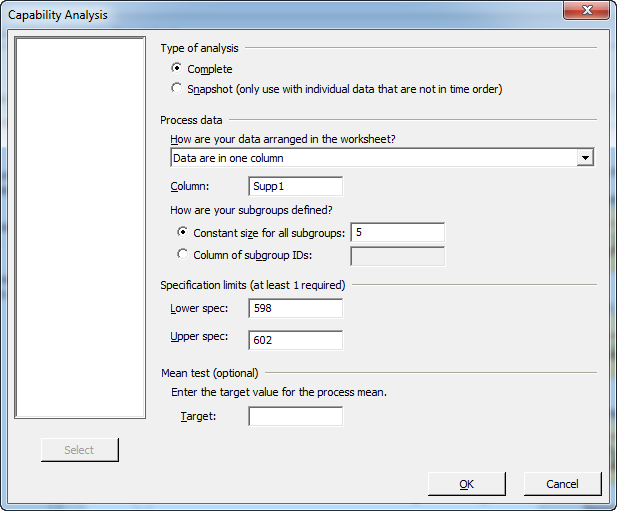617x511 pixels.
Task: Click the Lower spec label
Action: [199, 308]
